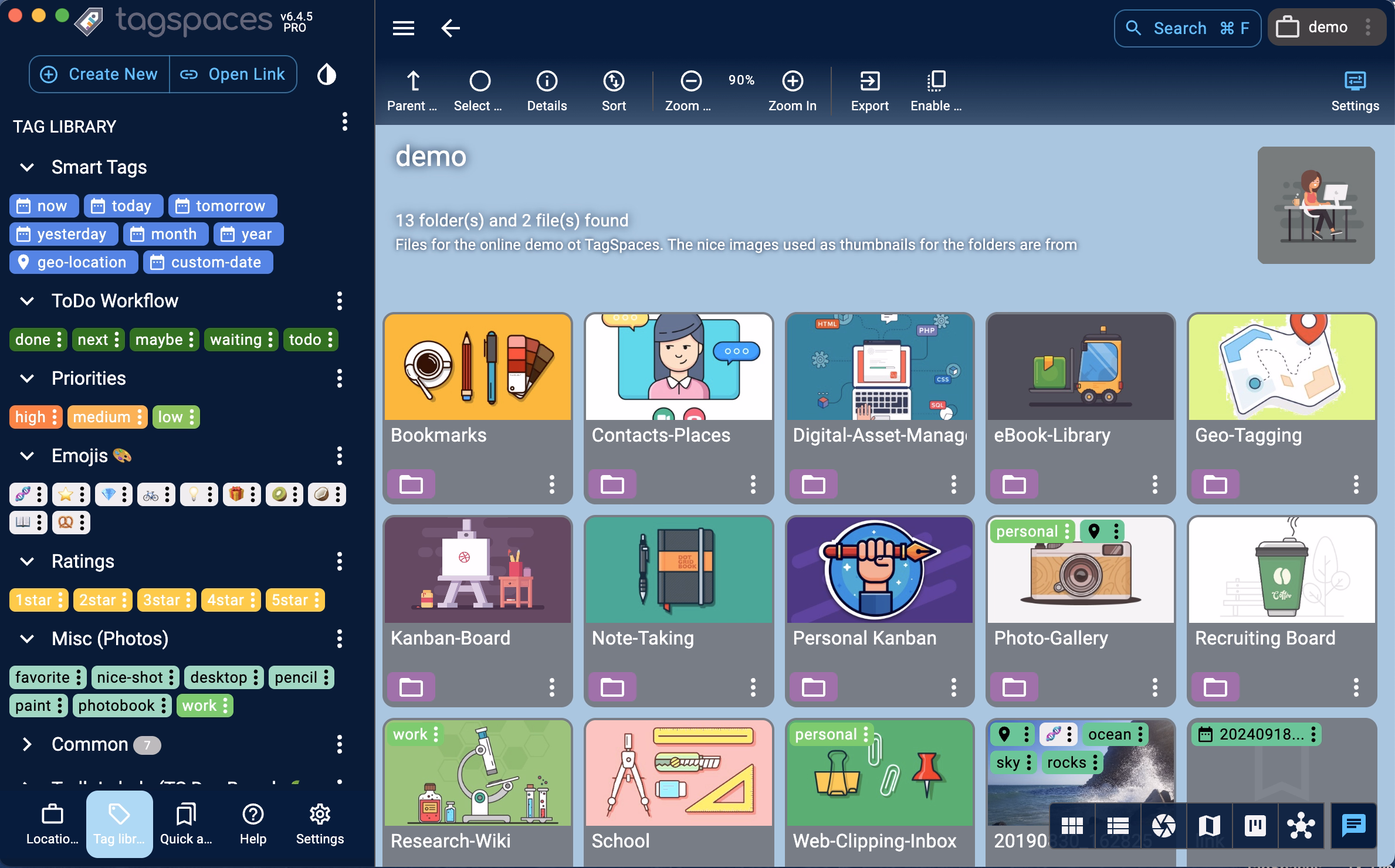
Task: Collapse the Ratings tag group
Action: [27, 561]
